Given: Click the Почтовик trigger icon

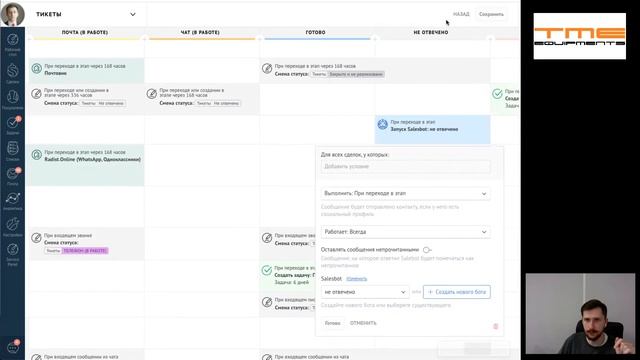Looking at the screenshot, I should [37, 69].
